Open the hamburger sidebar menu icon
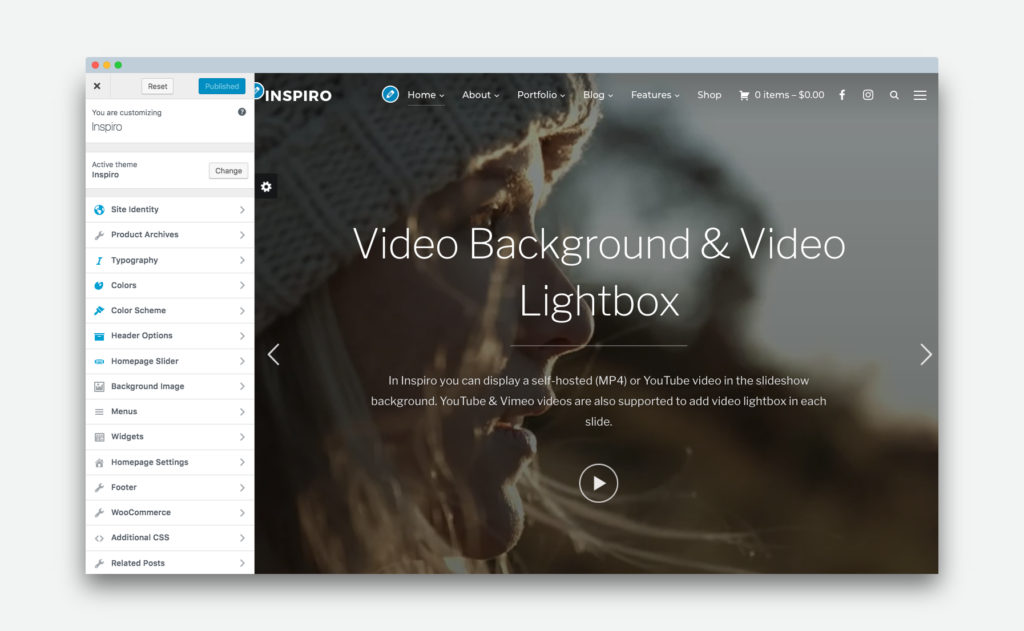The width and height of the screenshot is (1024, 631). (x=920, y=95)
